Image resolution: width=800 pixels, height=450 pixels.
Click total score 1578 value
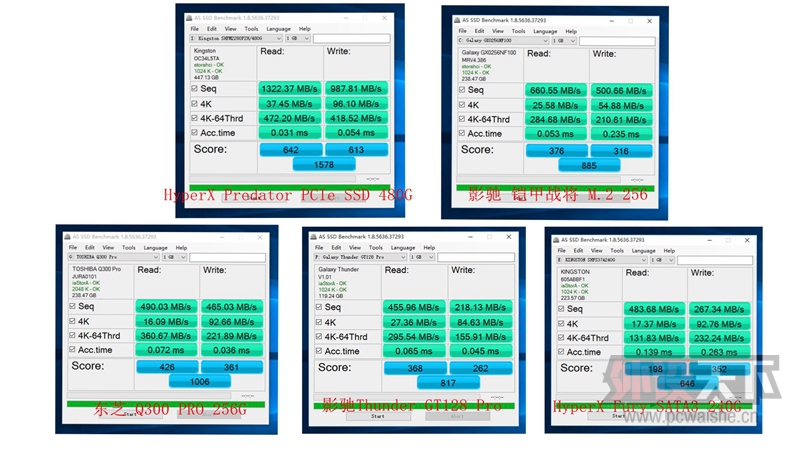(324, 165)
